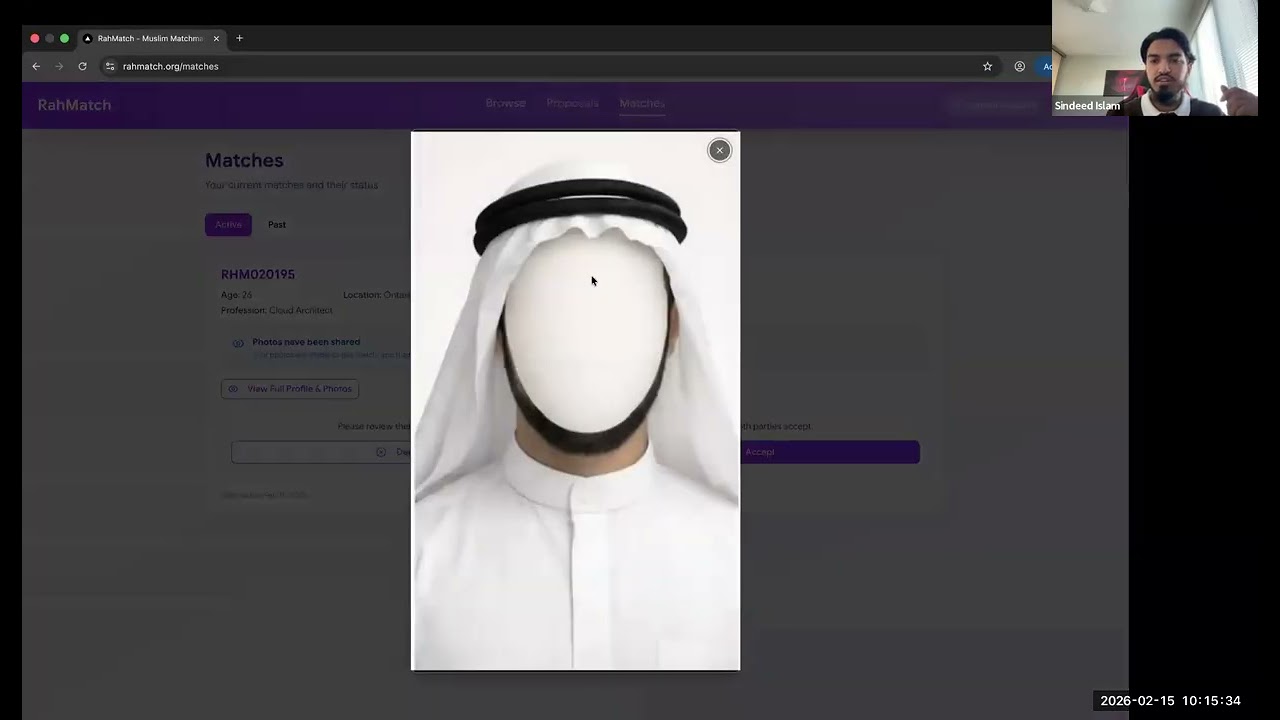This screenshot has height=720, width=1280.
Task: View site information icon in address bar
Action: point(110,66)
